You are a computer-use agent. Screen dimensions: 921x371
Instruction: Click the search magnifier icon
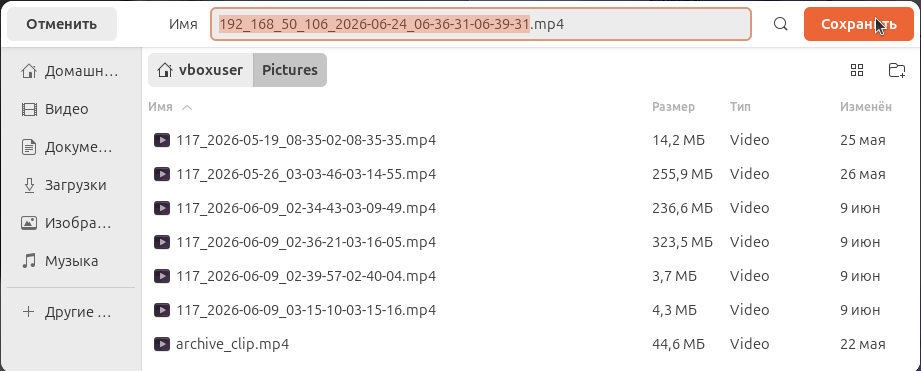[x=780, y=24]
